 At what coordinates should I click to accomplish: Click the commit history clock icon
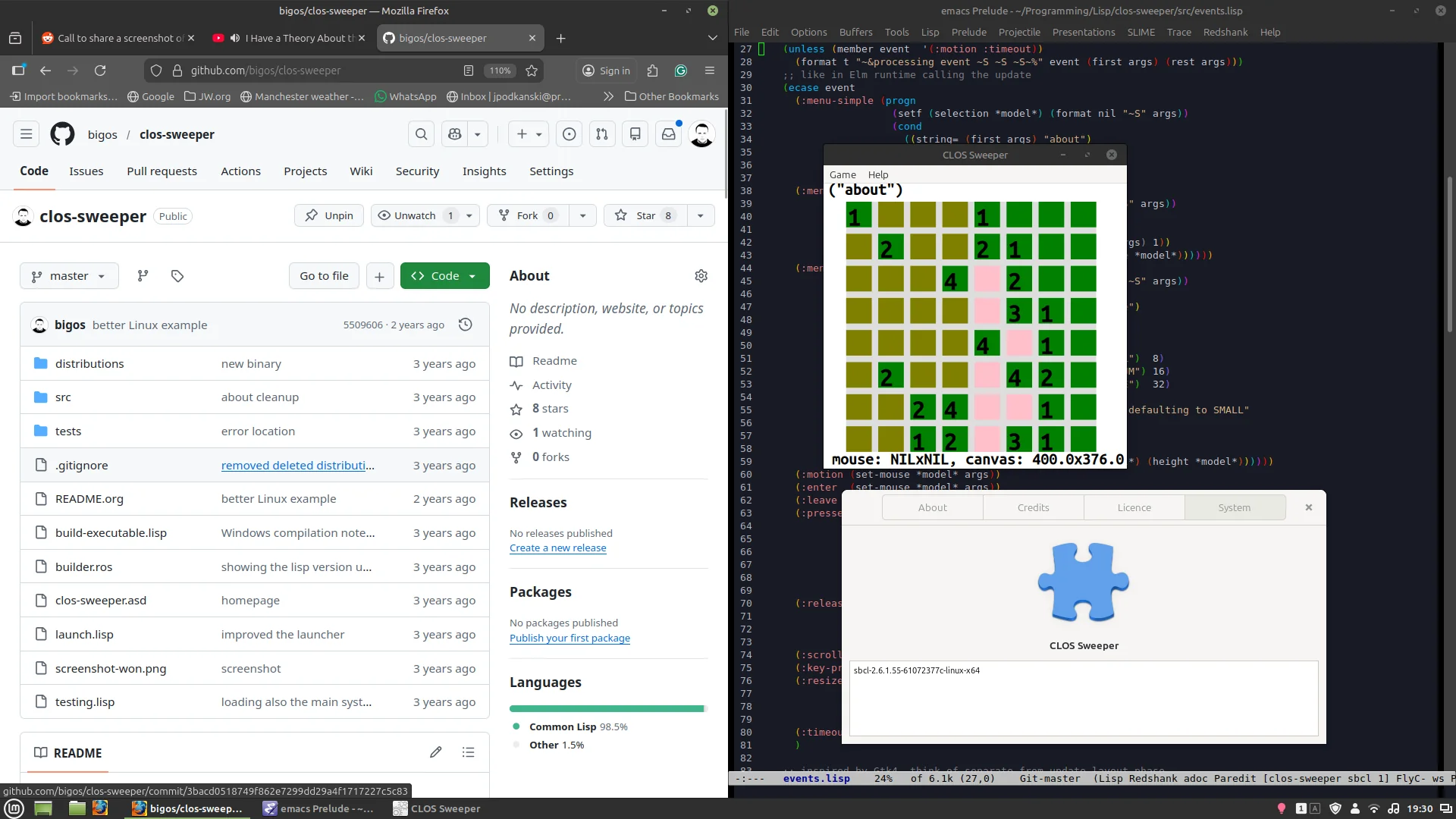pyautogui.click(x=466, y=325)
